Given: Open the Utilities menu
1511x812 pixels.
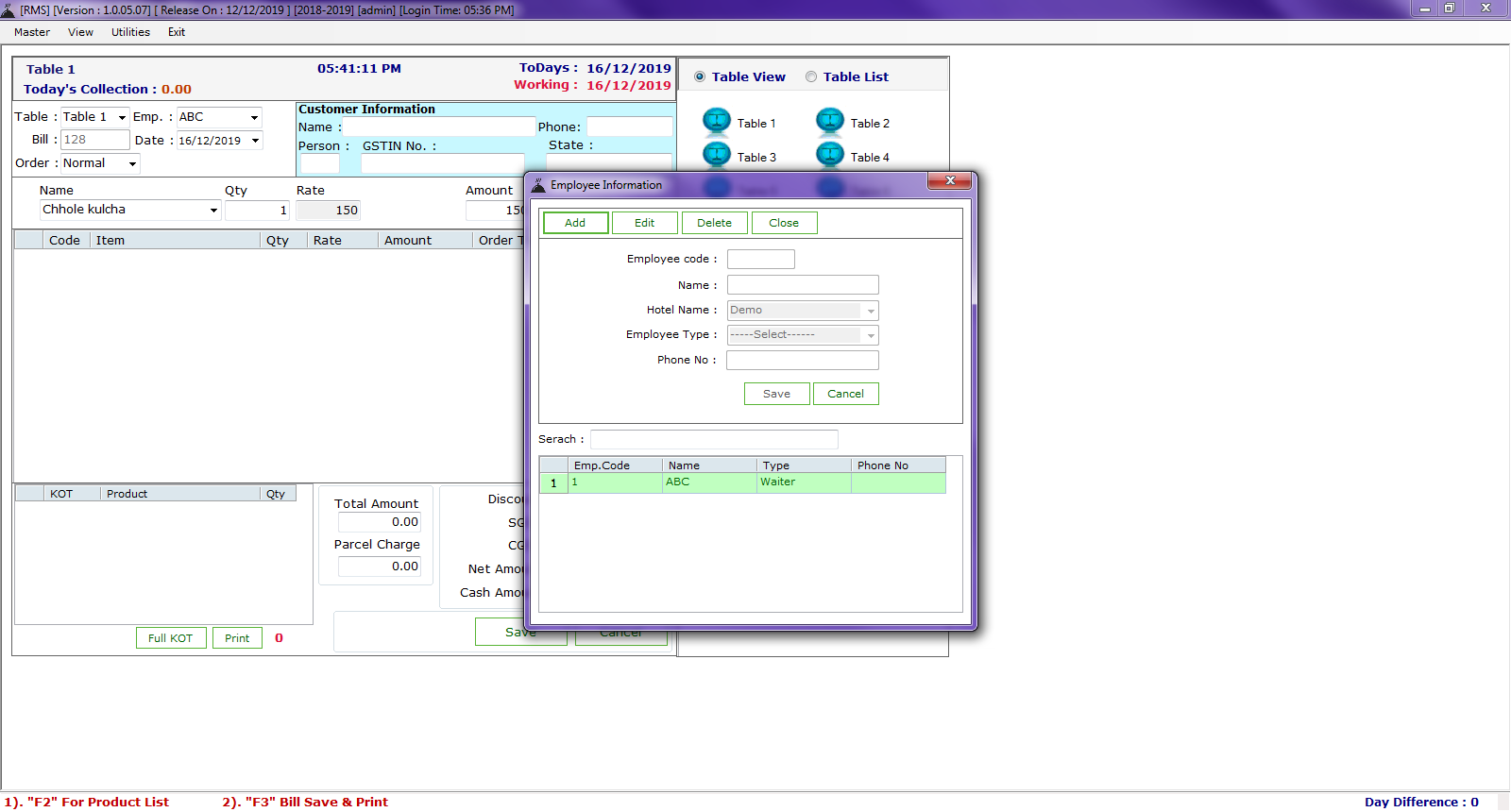Looking at the screenshot, I should pos(130,32).
